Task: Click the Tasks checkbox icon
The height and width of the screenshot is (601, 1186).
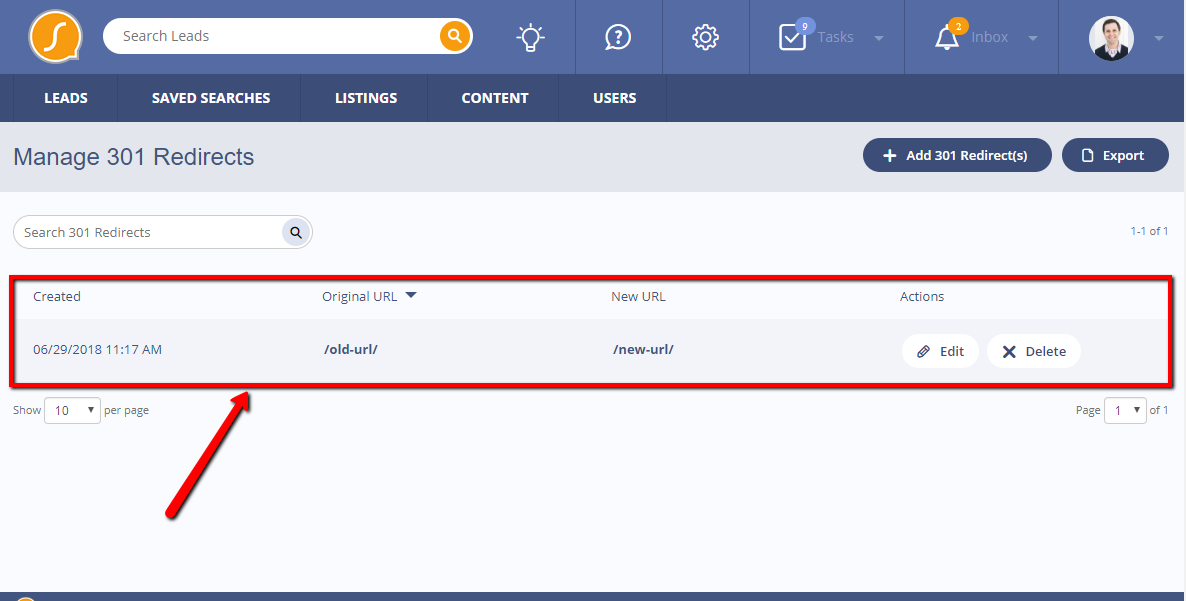Action: click(x=793, y=37)
